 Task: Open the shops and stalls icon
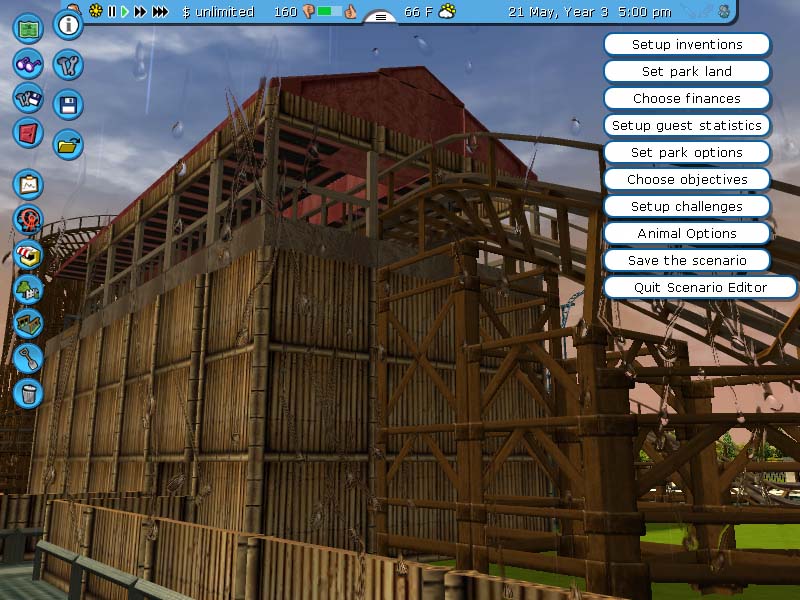[x=28, y=255]
